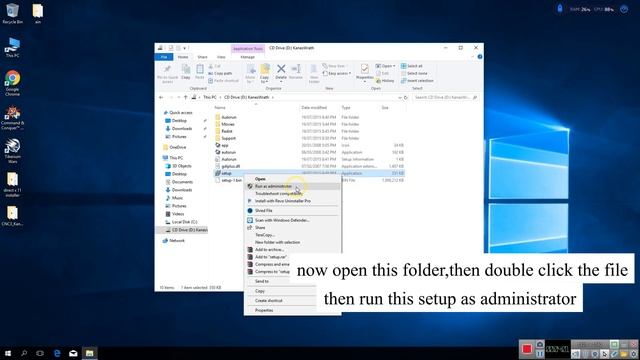The width and height of the screenshot is (640, 360).
Task: Stop recording with the red button
Action: pyautogui.click(x=527, y=349)
